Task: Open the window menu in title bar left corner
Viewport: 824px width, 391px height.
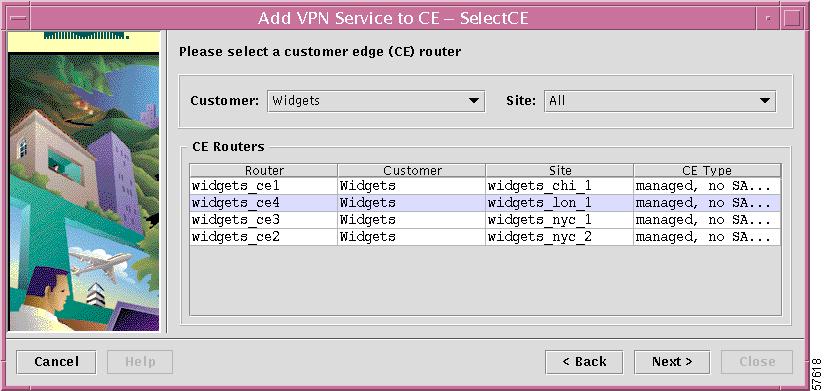Action: 18,19
